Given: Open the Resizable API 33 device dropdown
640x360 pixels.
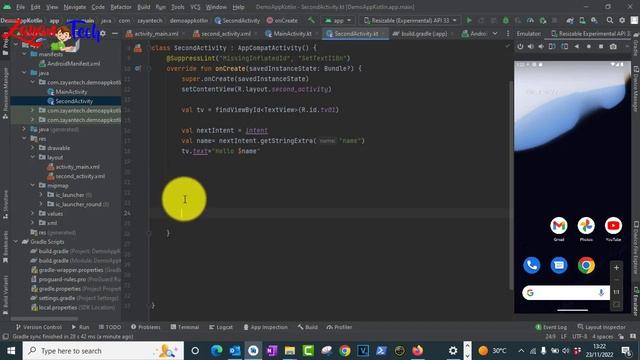Looking at the screenshot, I should pyautogui.click(x=410, y=20).
